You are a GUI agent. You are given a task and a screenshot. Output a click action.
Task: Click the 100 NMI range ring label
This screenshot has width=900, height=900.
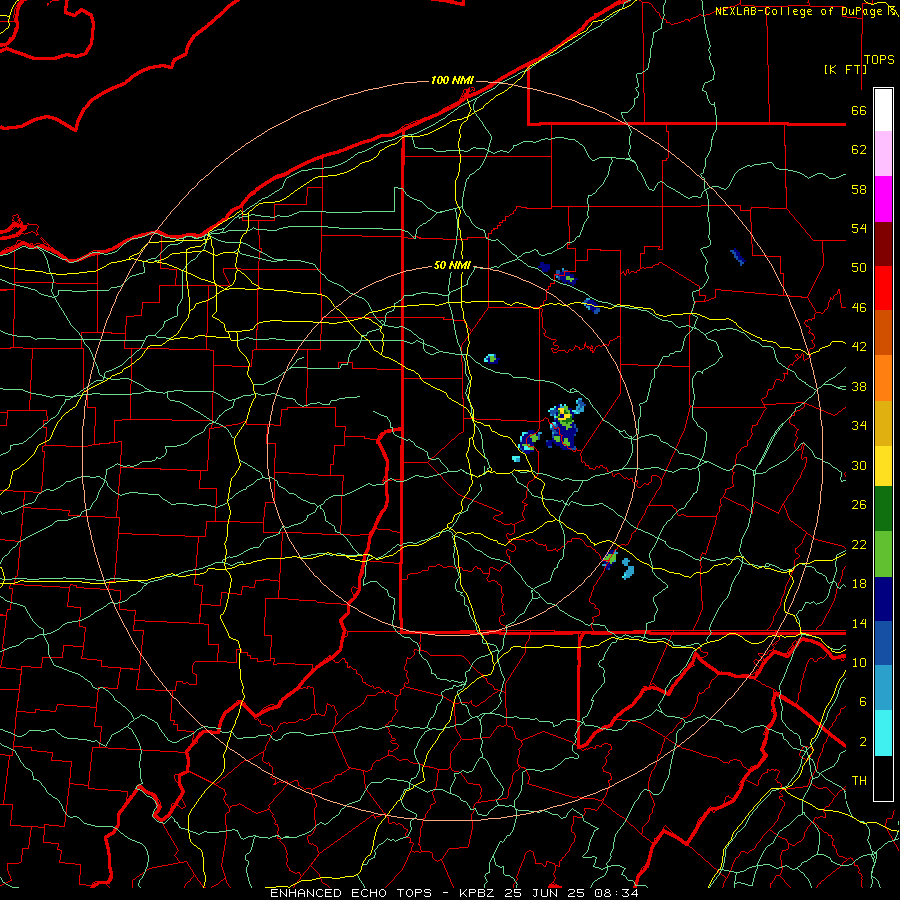pos(452,80)
